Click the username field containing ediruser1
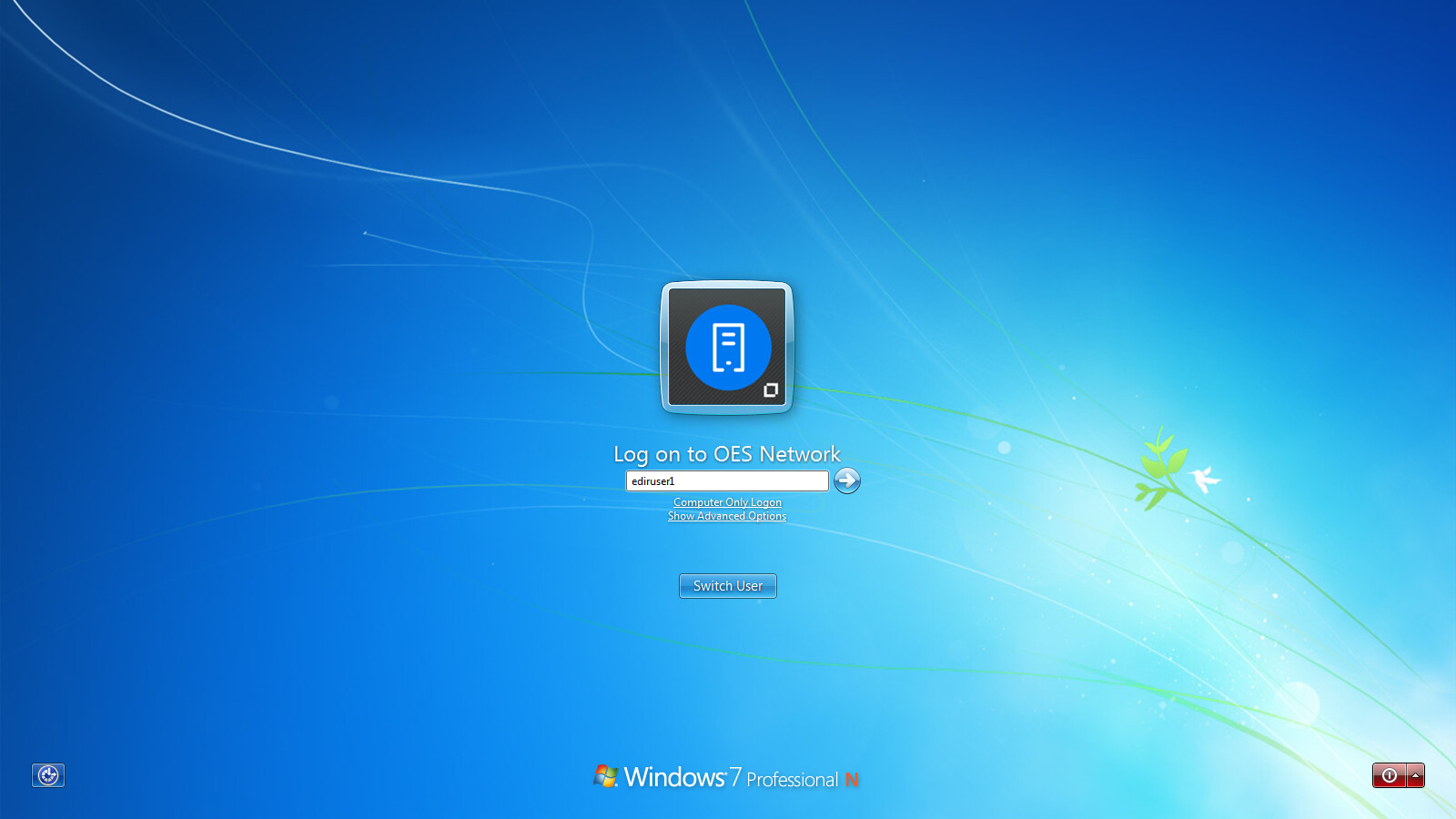 [727, 480]
